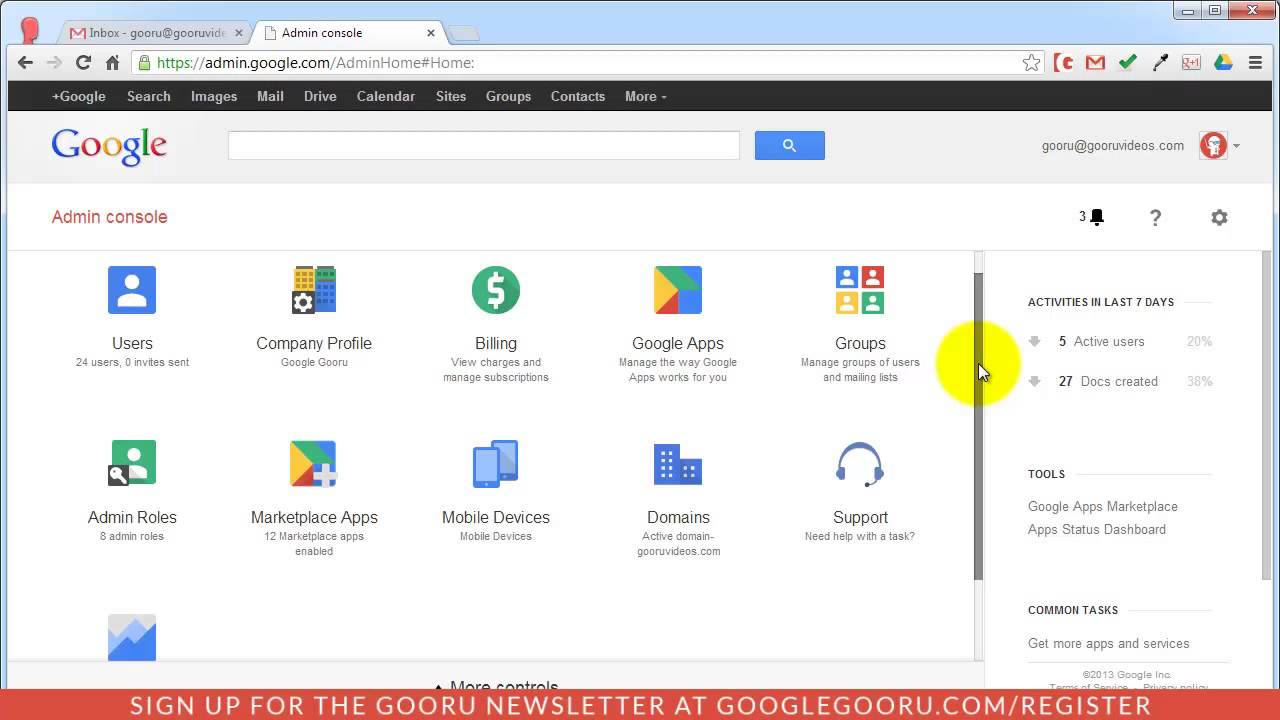Open Mail in the top bar
The image size is (1280, 720).
point(270,96)
